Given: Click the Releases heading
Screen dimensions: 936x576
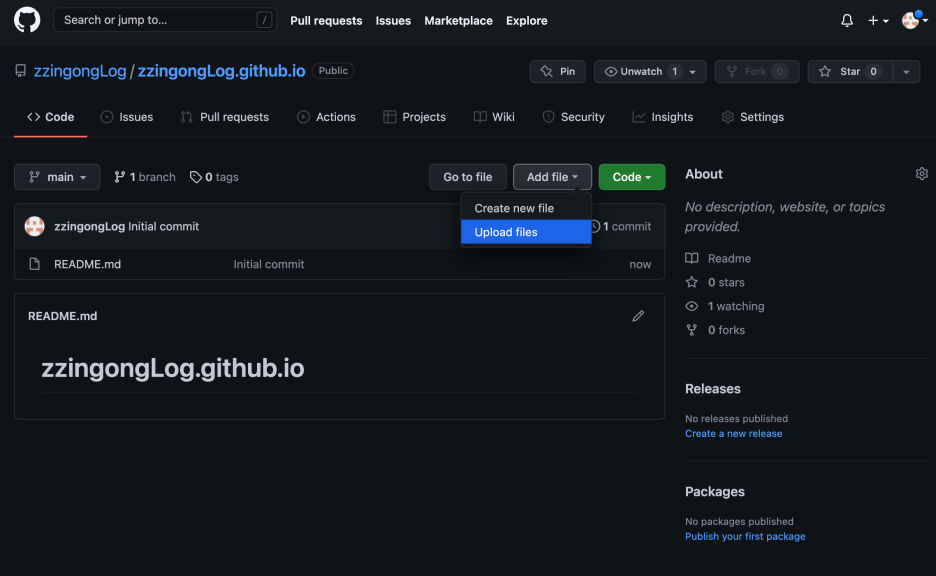Looking at the screenshot, I should (713, 389).
